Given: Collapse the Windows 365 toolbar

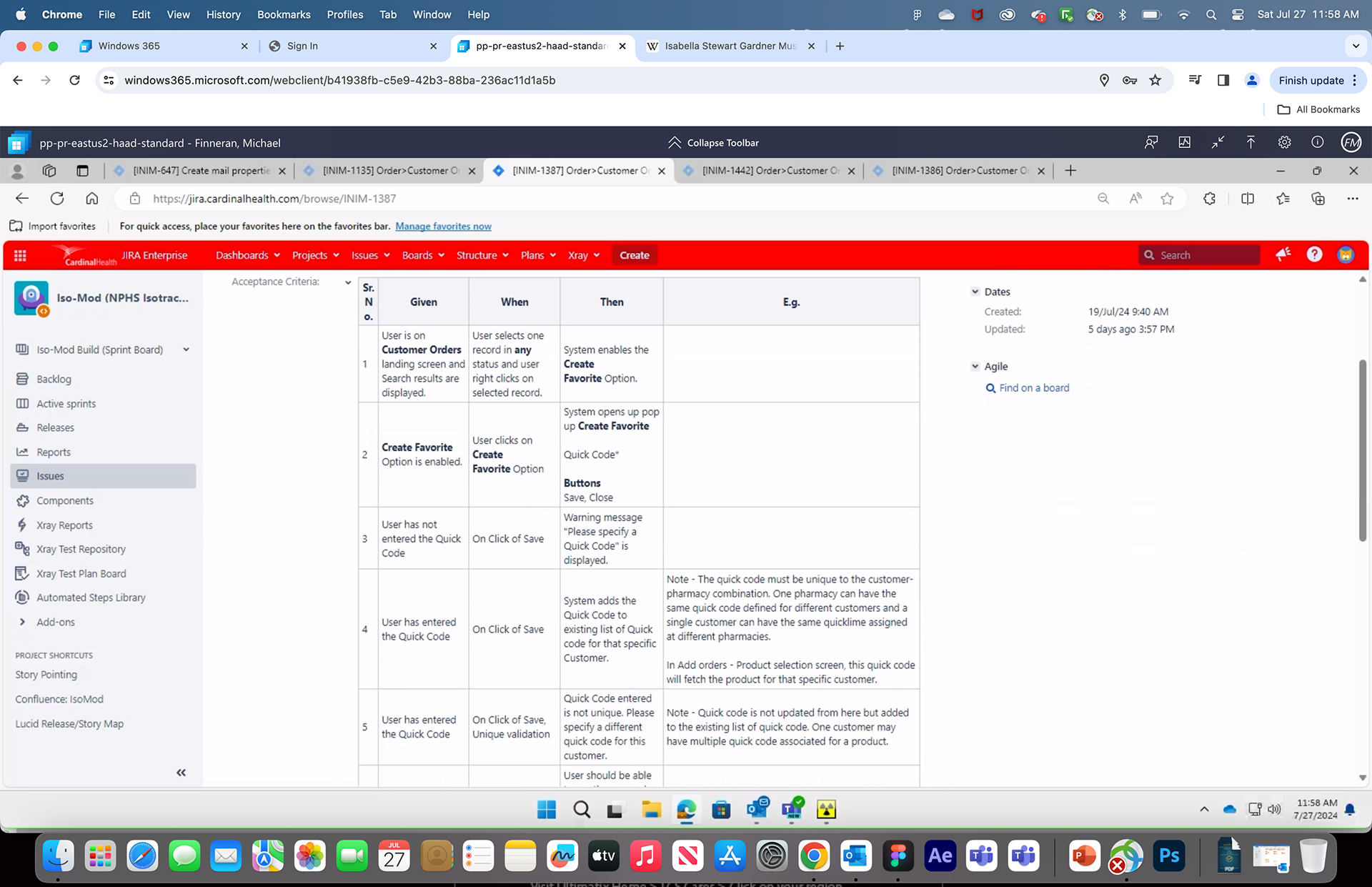Looking at the screenshot, I should coord(712,143).
